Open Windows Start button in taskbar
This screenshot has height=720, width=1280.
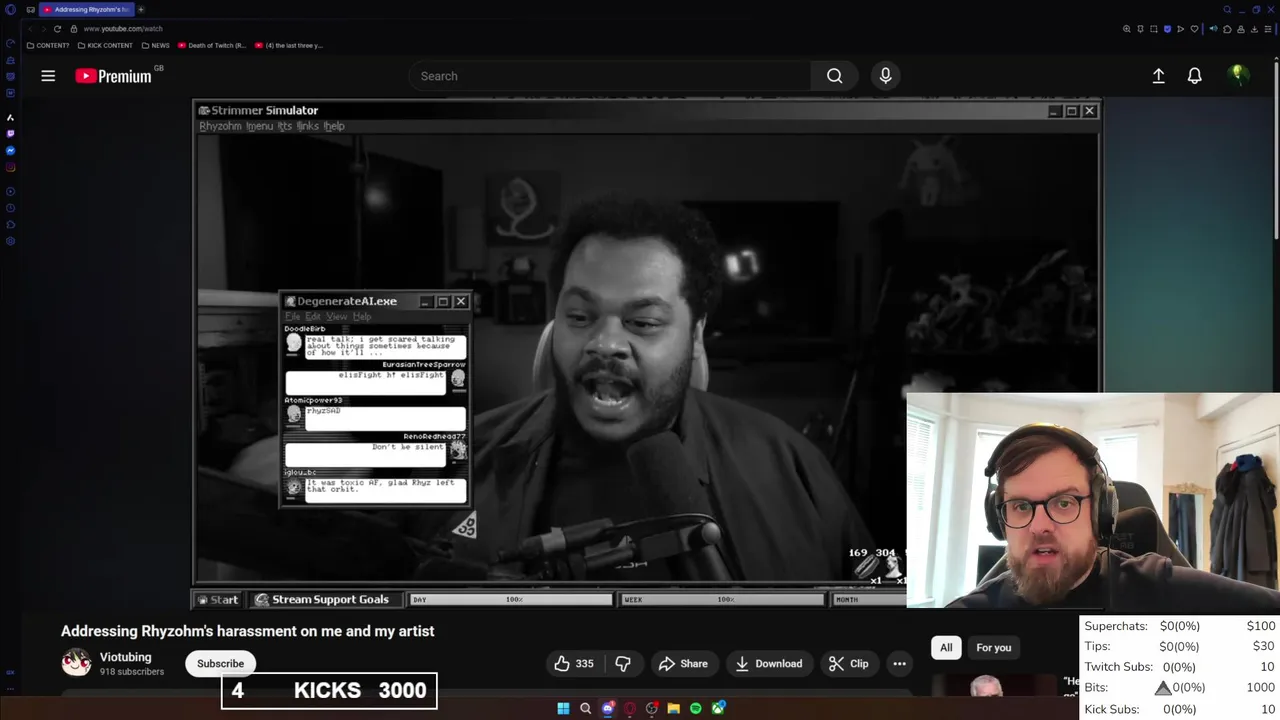click(x=563, y=708)
